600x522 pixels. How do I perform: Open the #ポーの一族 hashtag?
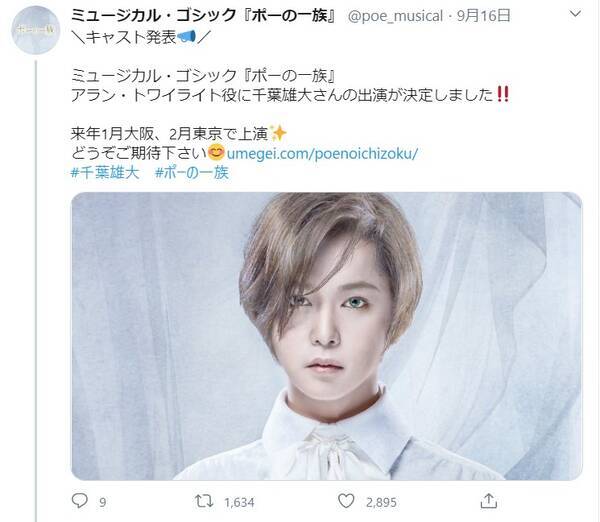(192, 173)
